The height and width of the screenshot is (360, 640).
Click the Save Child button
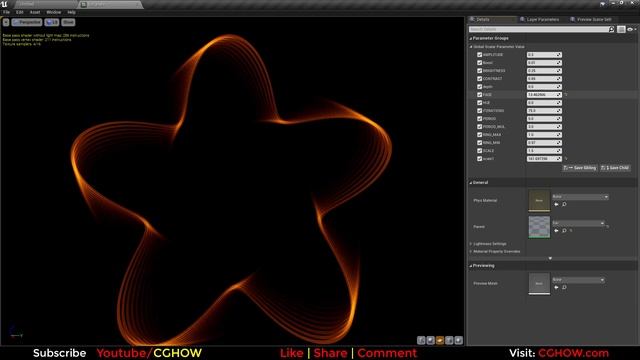click(615, 168)
